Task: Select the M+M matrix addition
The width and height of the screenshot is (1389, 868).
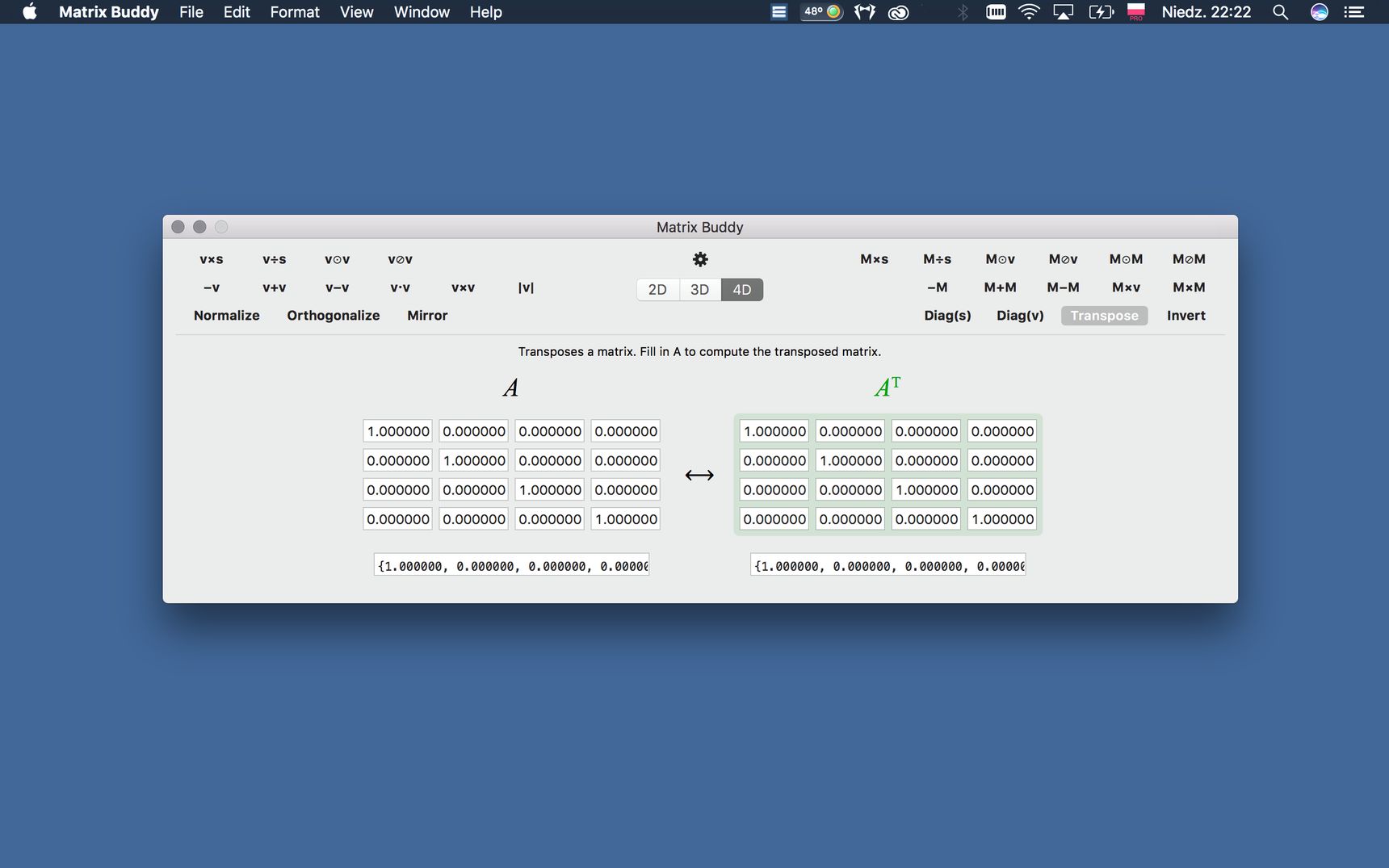Action: [x=1001, y=287]
